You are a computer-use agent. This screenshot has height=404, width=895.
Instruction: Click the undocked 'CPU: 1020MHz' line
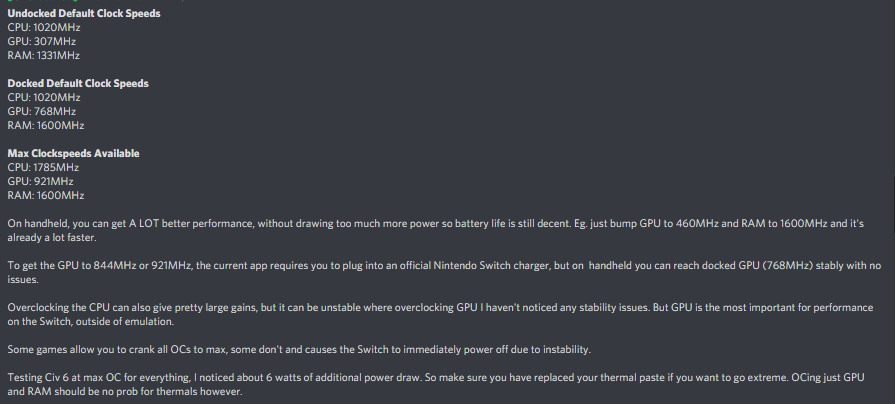[44, 27]
